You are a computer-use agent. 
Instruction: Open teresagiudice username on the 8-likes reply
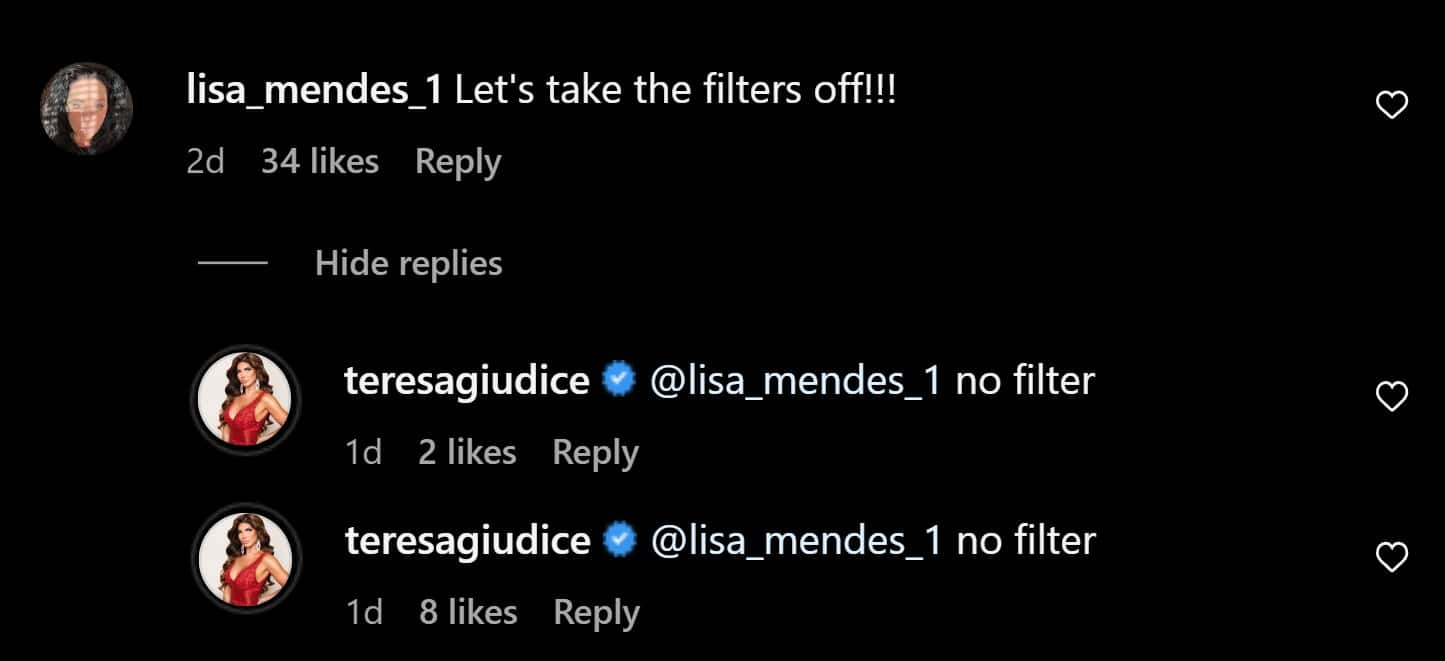tap(467, 541)
